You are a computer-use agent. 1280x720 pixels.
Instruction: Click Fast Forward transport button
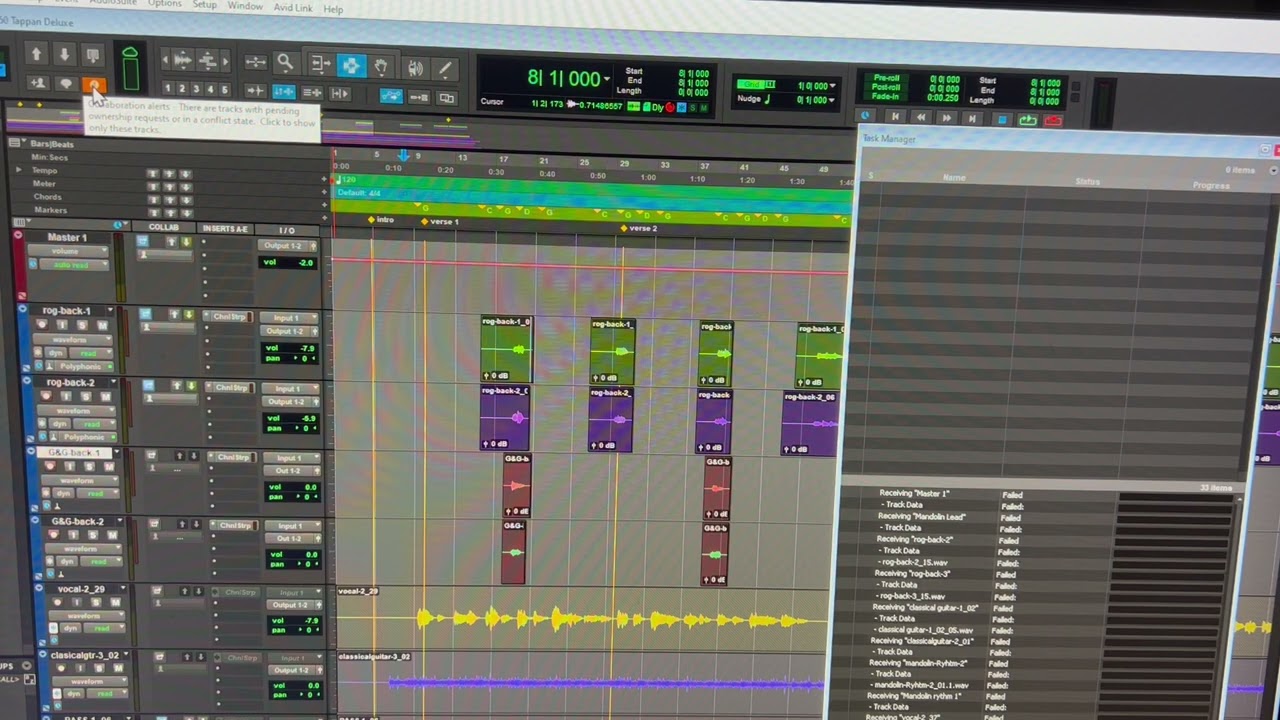(946, 118)
